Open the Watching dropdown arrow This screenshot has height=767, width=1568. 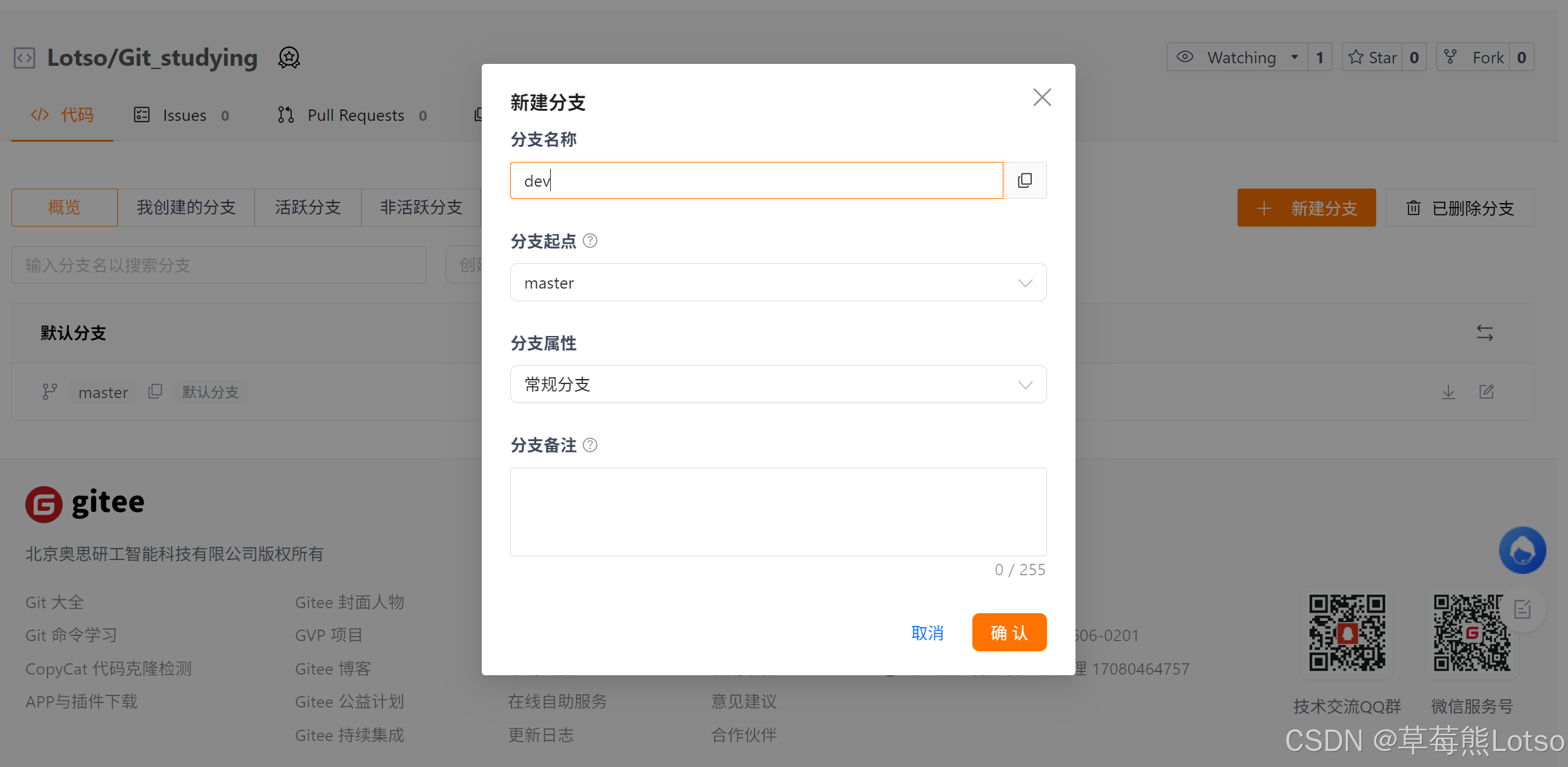[1295, 58]
